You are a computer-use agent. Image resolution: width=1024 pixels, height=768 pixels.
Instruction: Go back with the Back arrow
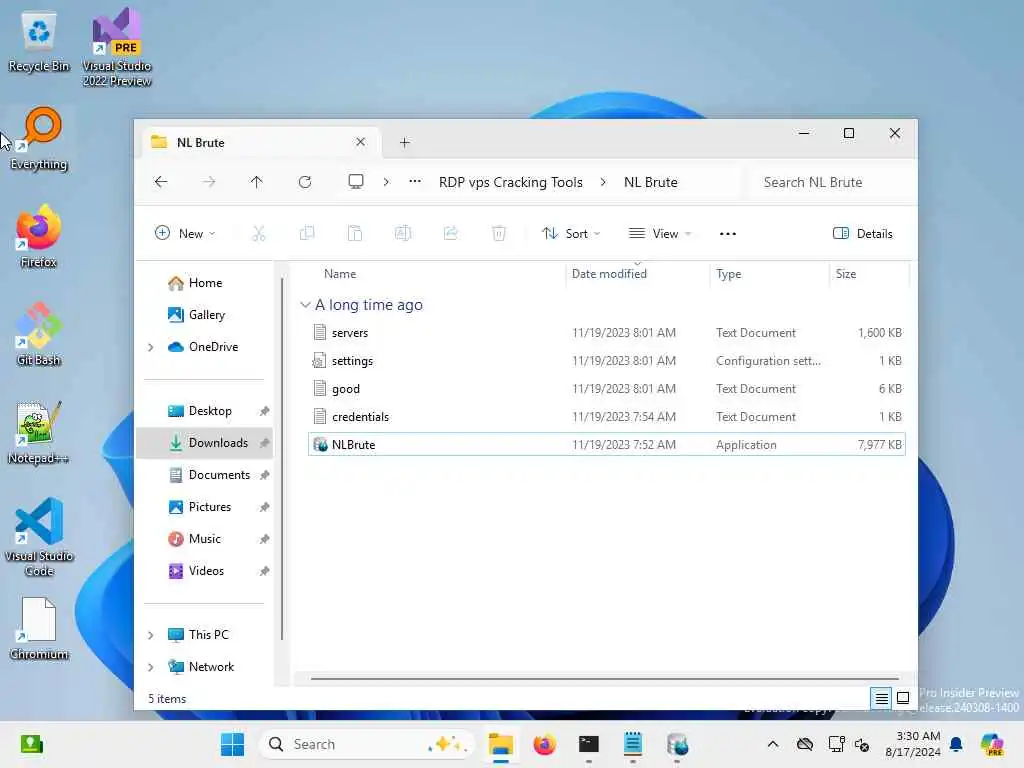pos(161,182)
